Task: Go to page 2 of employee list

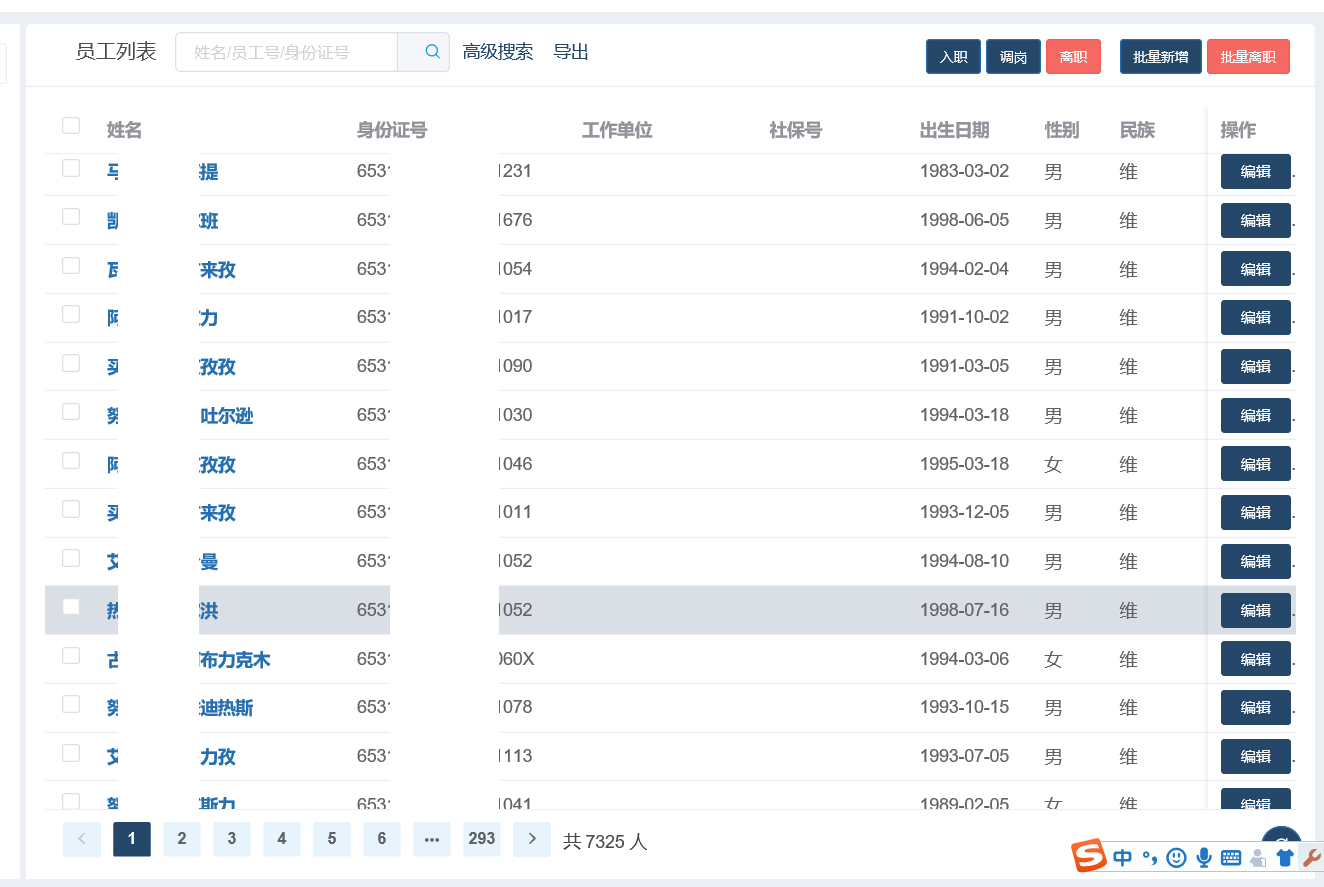Action: 182,839
